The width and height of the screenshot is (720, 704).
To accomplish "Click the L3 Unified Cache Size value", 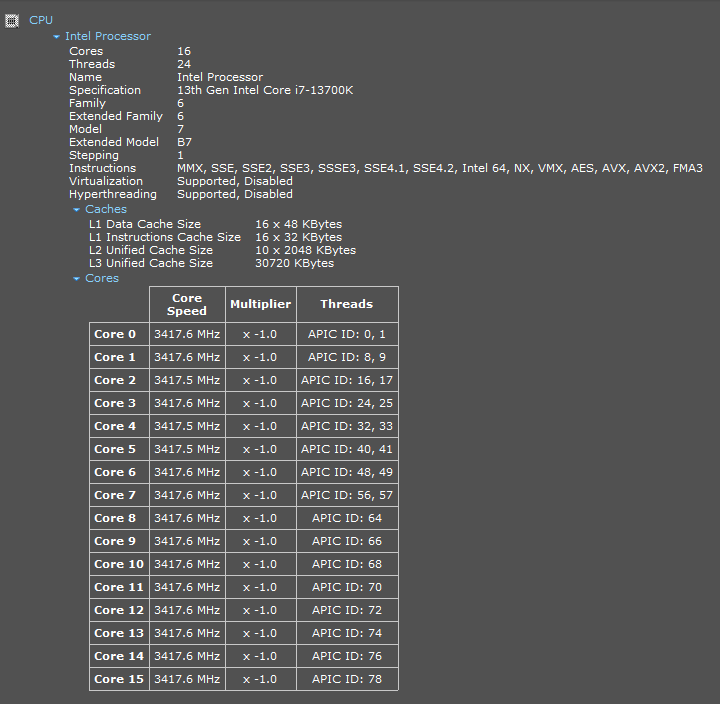I will [295, 264].
